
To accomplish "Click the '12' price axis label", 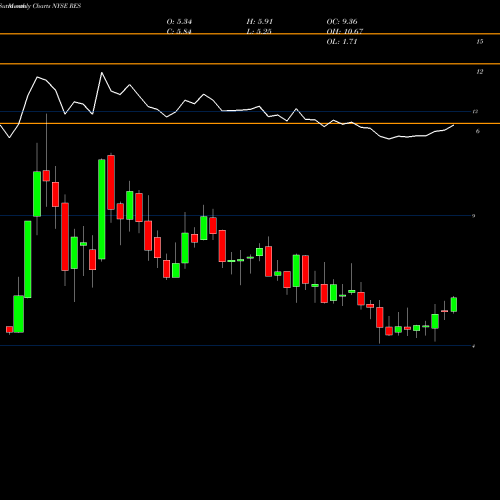I will 480,72.
